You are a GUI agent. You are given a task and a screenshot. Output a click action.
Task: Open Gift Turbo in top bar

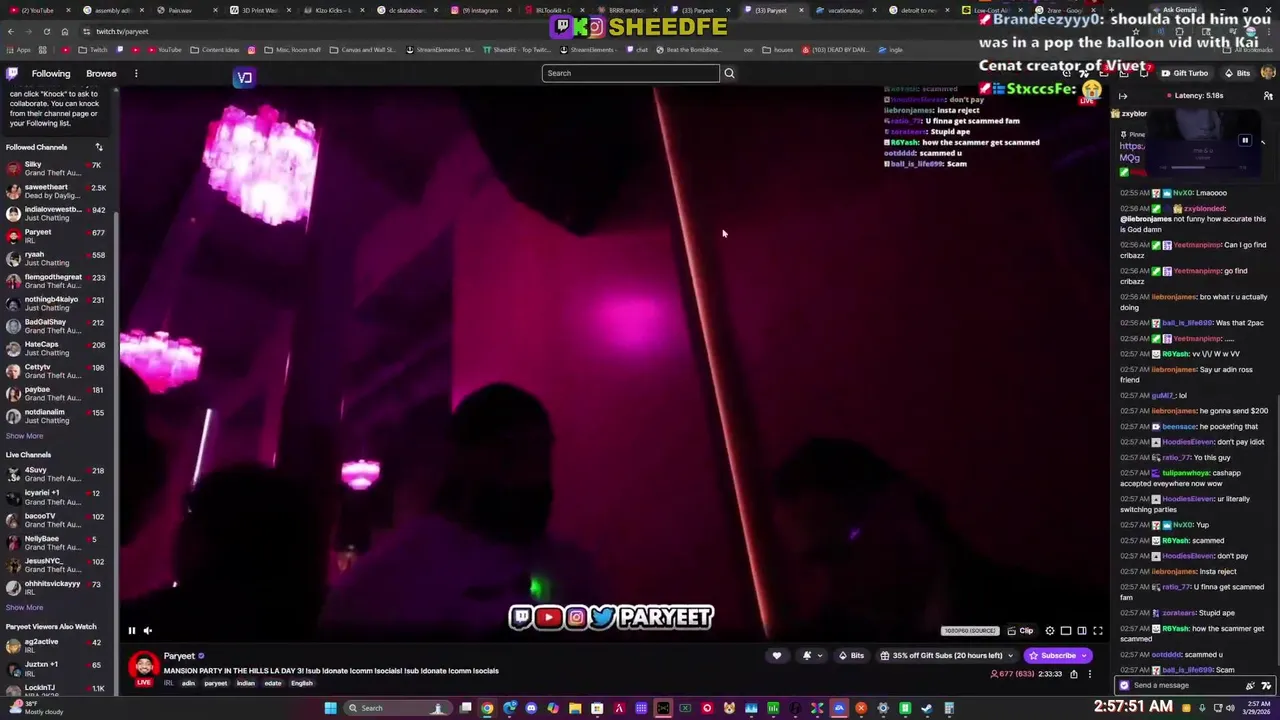(1184, 73)
